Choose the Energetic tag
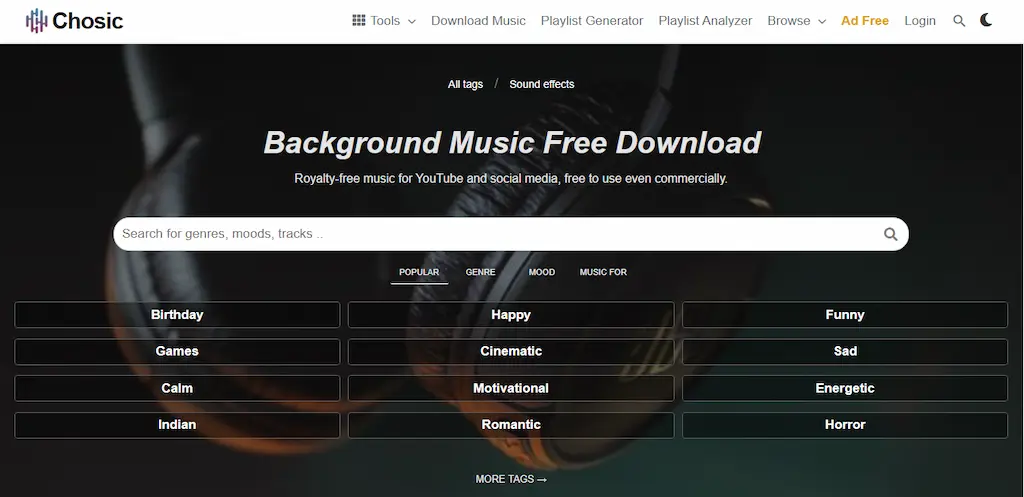Viewport: 1024px width, 497px height. click(x=845, y=388)
